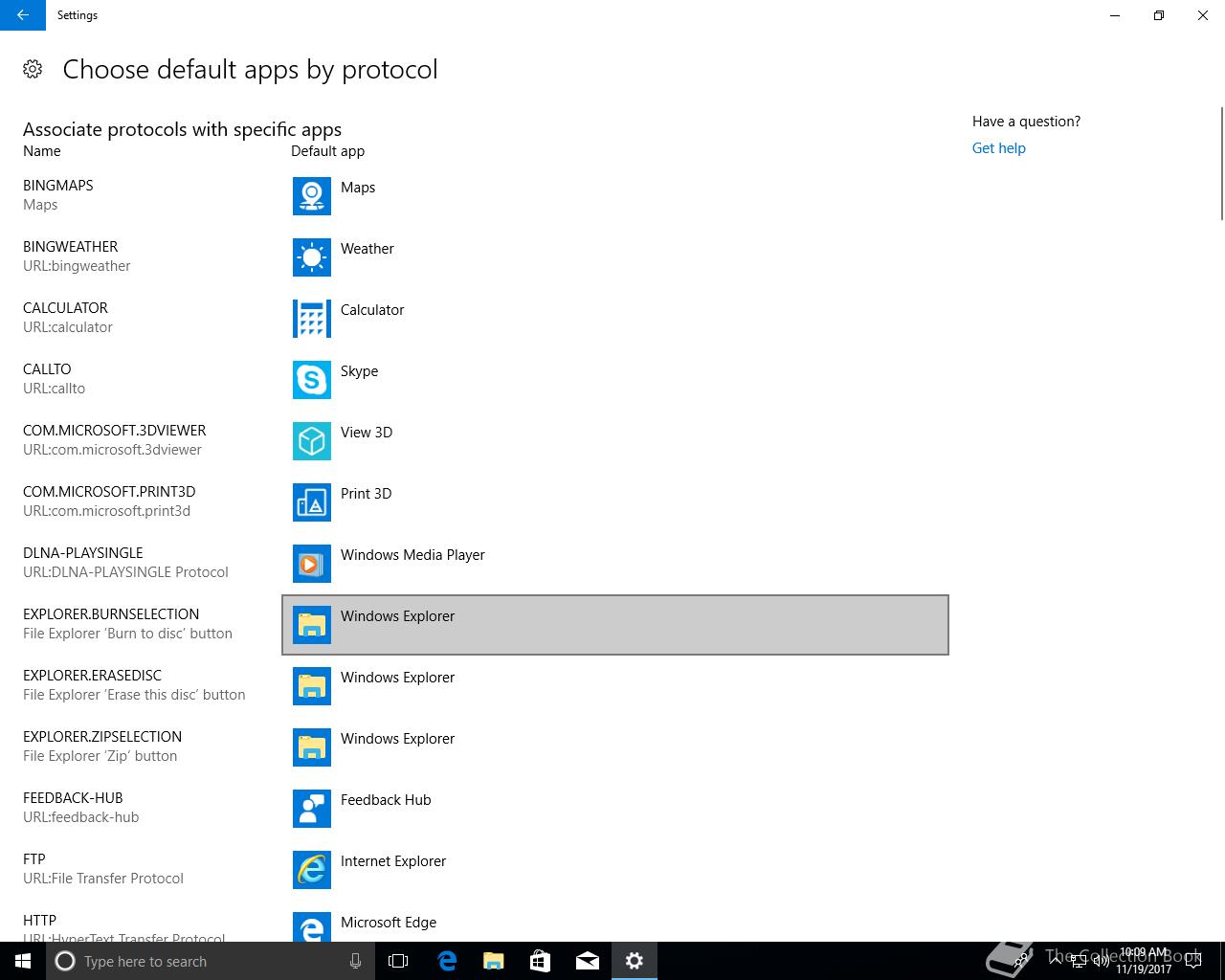Change Windows Media Player default for DLNA-PLAYSINGLE
The image size is (1225, 980).
(x=615, y=564)
